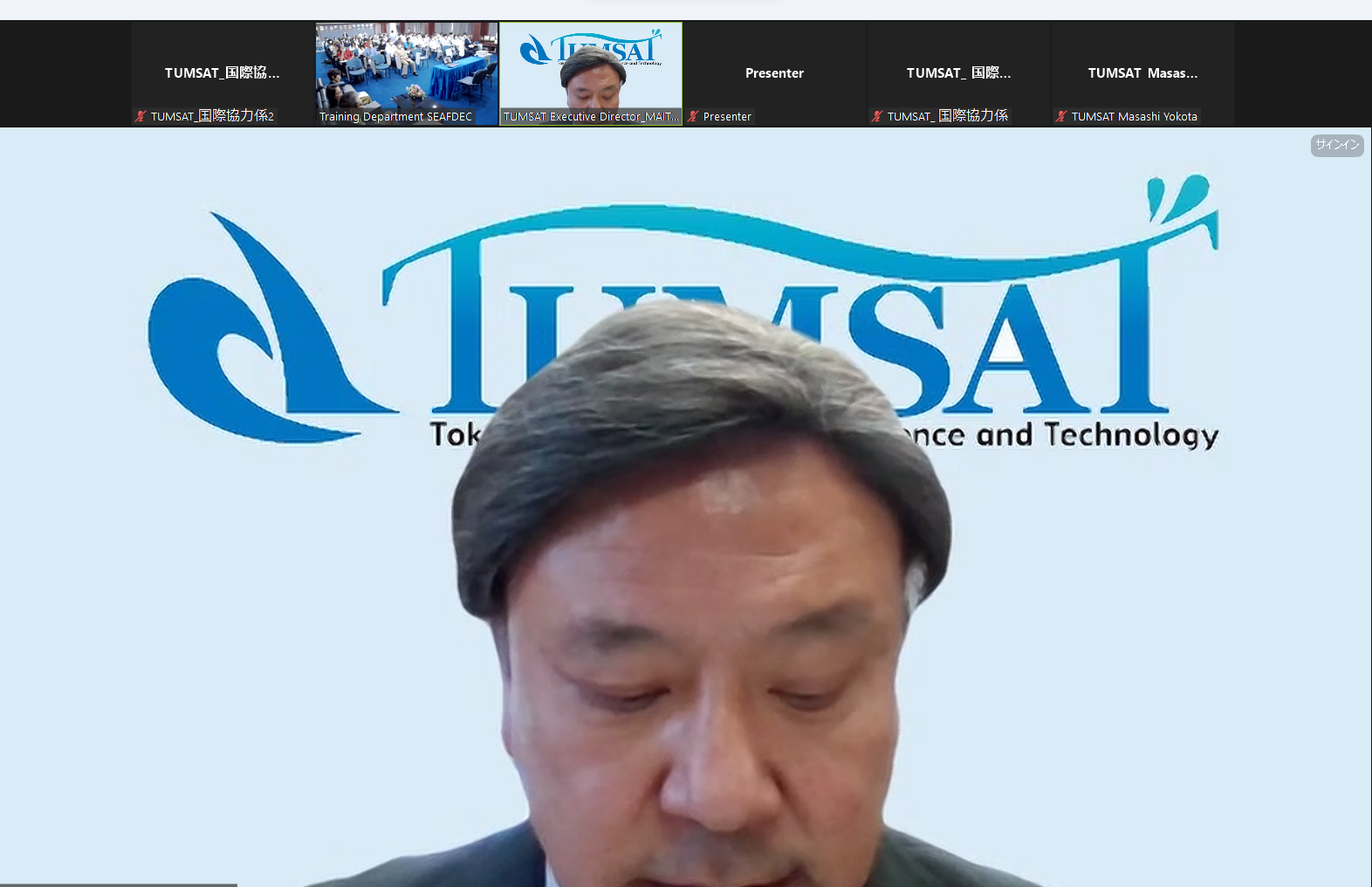Select the Presenter participant tile

click(775, 73)
